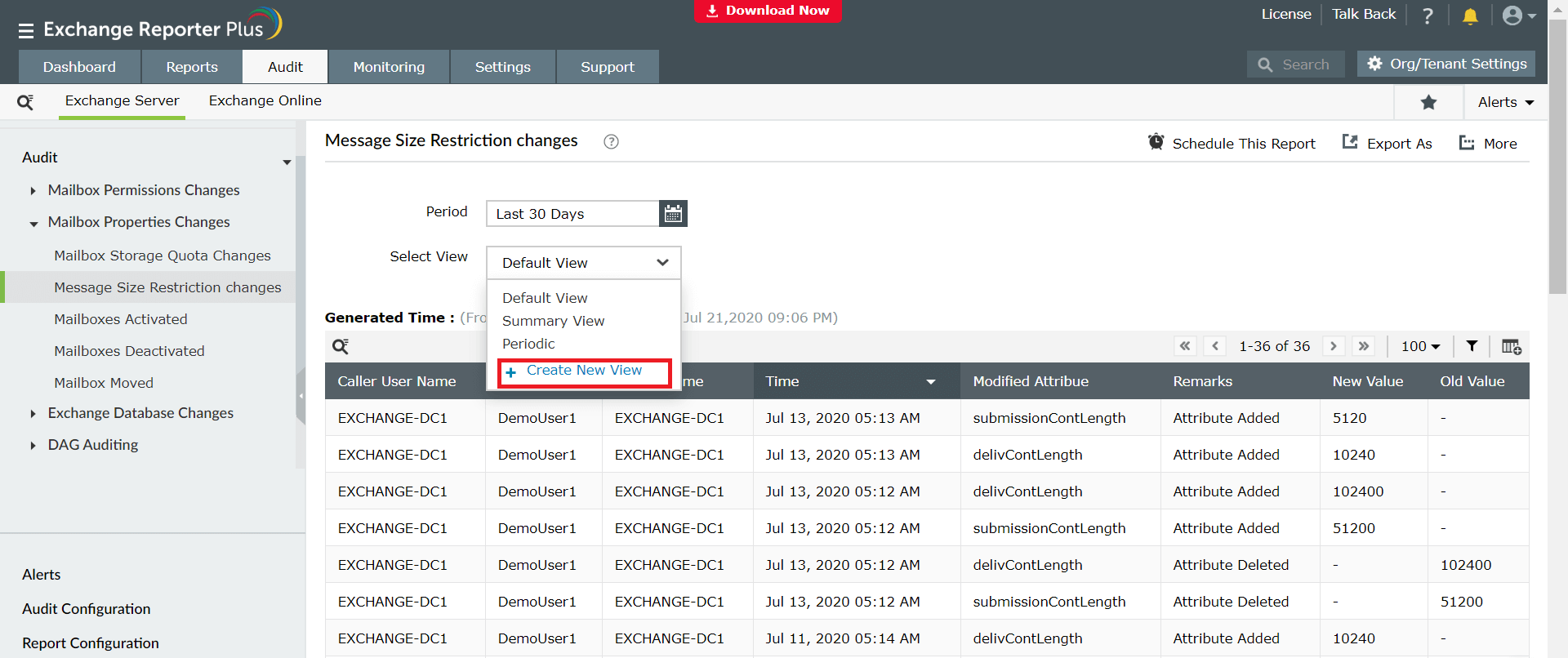Image resolution: width=1568 pixels, height=658 pixels.
Task: Expand DAG Auditing
Action: 33,446
